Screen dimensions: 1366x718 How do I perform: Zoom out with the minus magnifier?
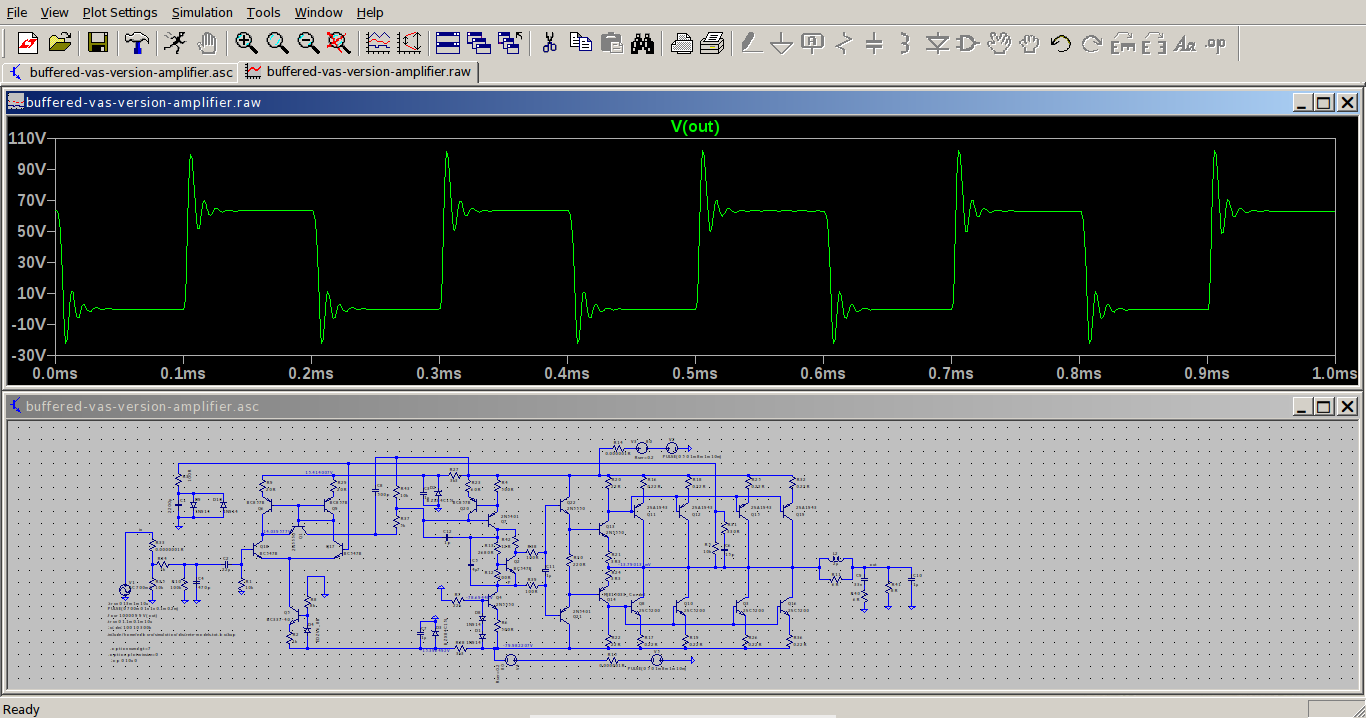[x=308, y=43]
